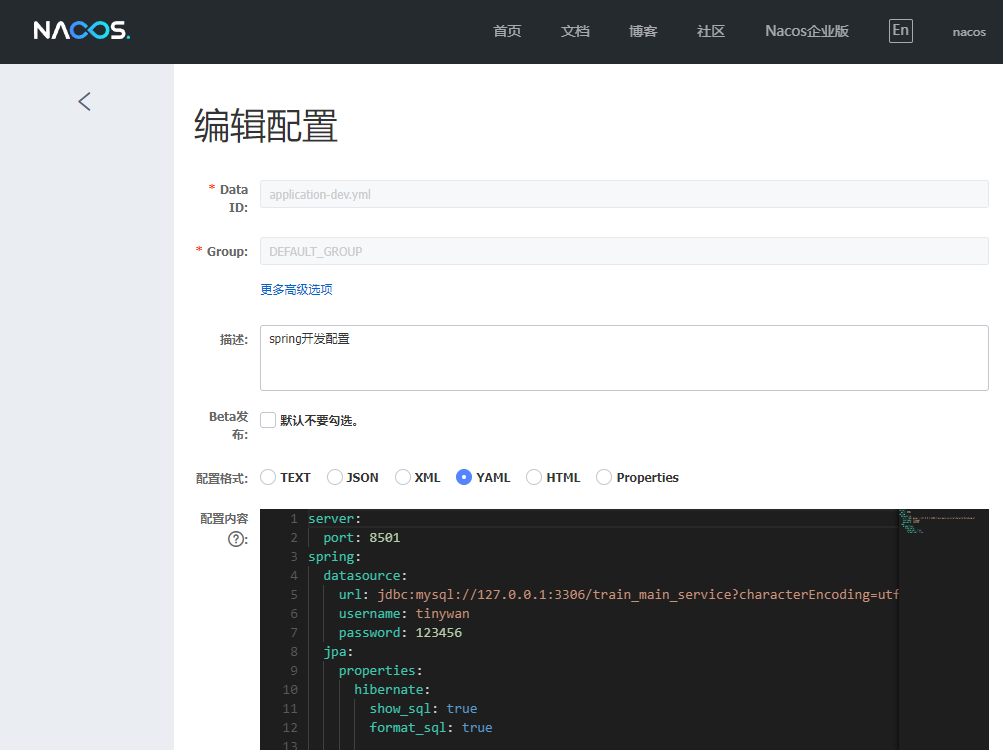Select the YAML format option
The height and width of the screenshot is (750, 1003).
point(464,477)
